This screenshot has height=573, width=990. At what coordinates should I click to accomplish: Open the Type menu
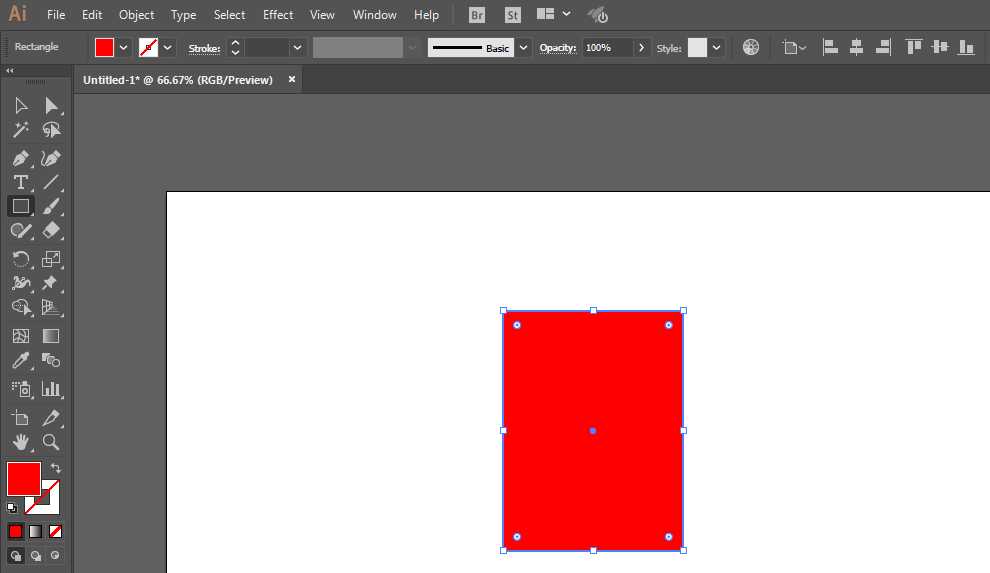(x=184, y=15)
